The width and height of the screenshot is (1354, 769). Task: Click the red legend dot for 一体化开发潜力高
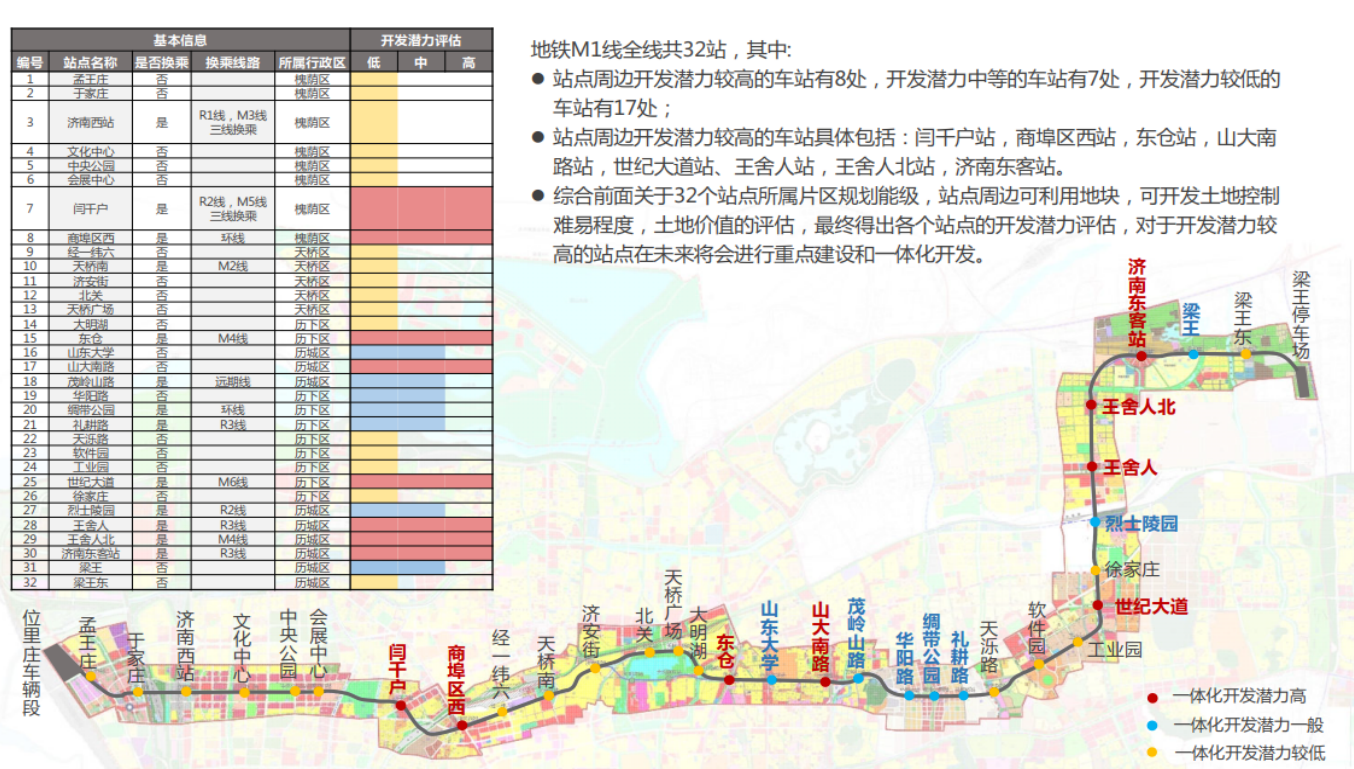point(1154,698)
